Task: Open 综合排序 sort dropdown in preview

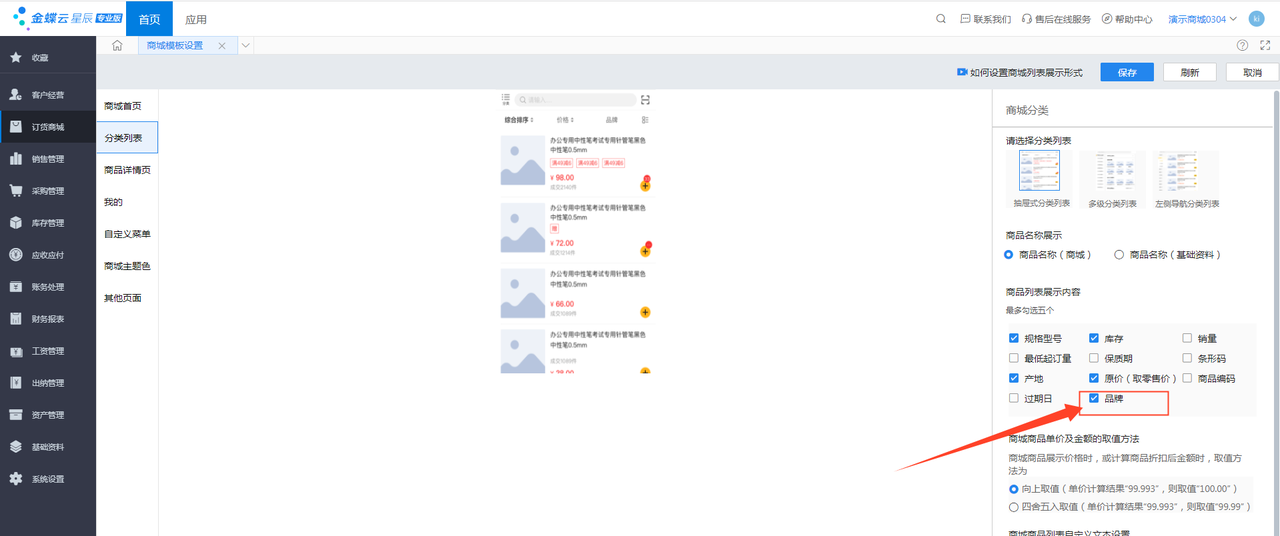Action: pyautogui.click(x=518, y=119)
